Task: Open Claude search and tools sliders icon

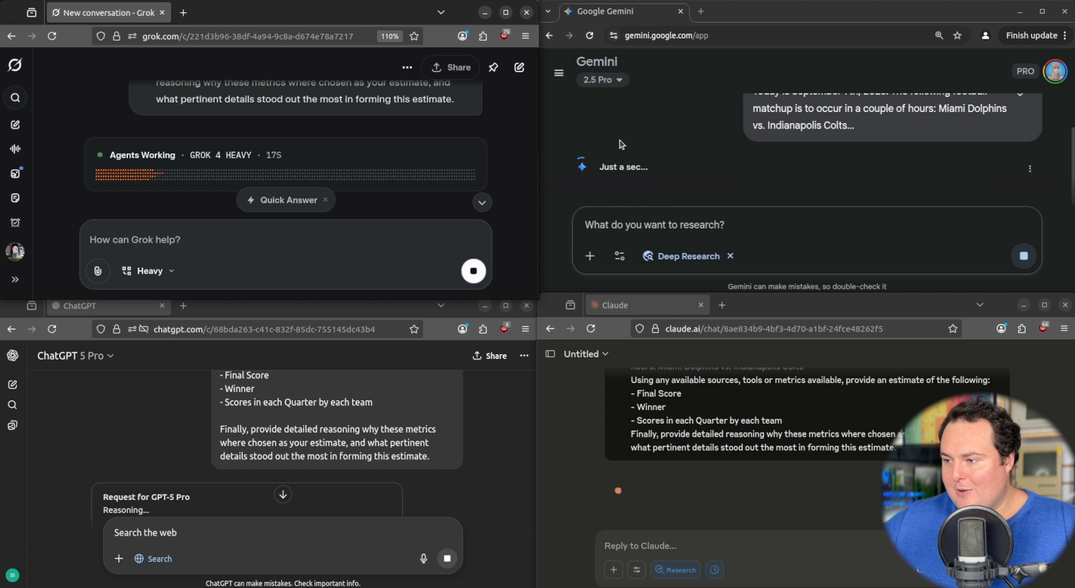Action: pos(637,569)
